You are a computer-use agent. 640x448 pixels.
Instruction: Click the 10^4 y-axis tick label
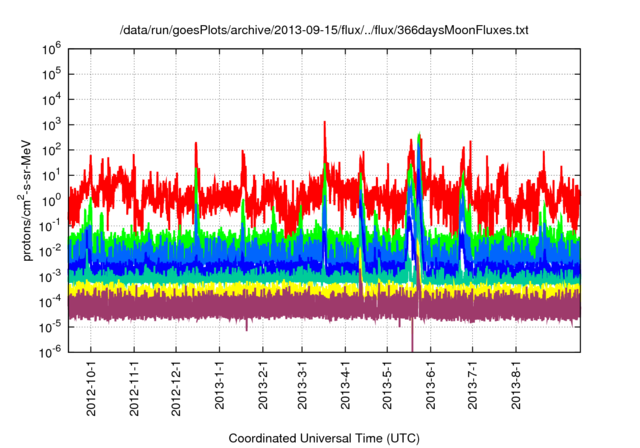point(52,99)
